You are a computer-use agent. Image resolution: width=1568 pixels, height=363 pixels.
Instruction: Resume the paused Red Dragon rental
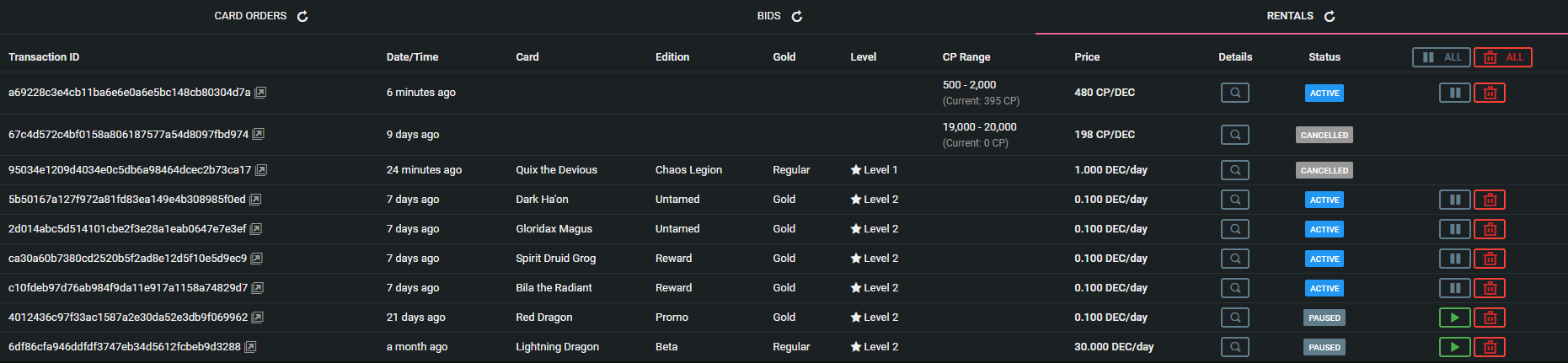coord(1455,318)
